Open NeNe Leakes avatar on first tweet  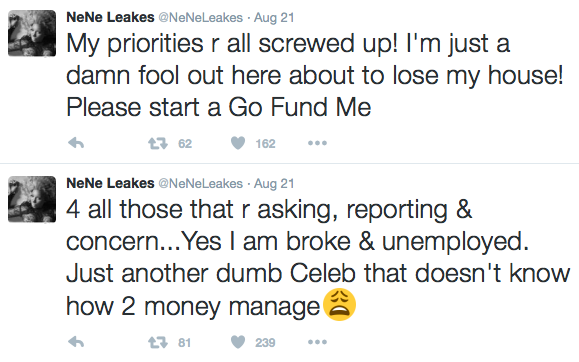point(32,33)
